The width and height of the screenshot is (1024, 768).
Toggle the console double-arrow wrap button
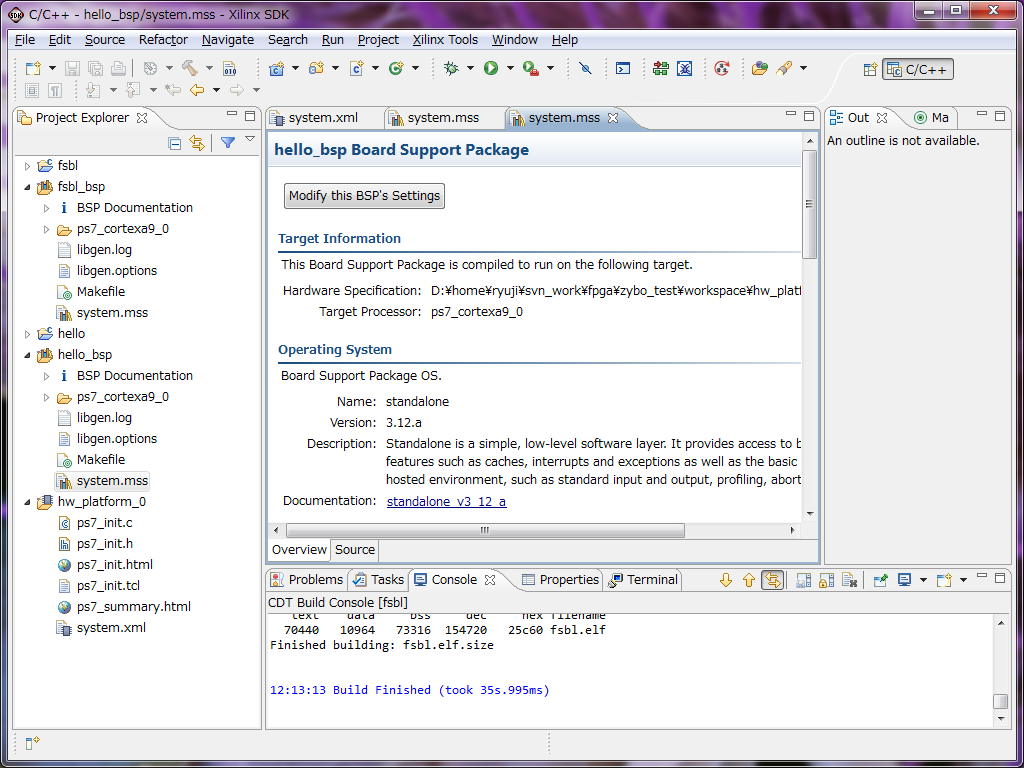pos(773,580)
